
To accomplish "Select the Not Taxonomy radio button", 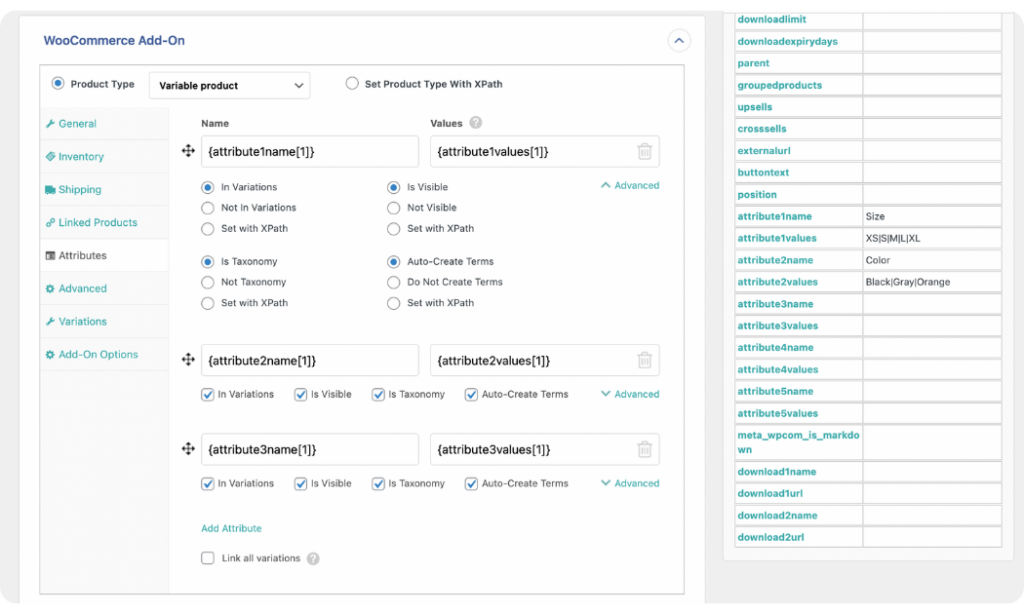I will click(208, 282).
